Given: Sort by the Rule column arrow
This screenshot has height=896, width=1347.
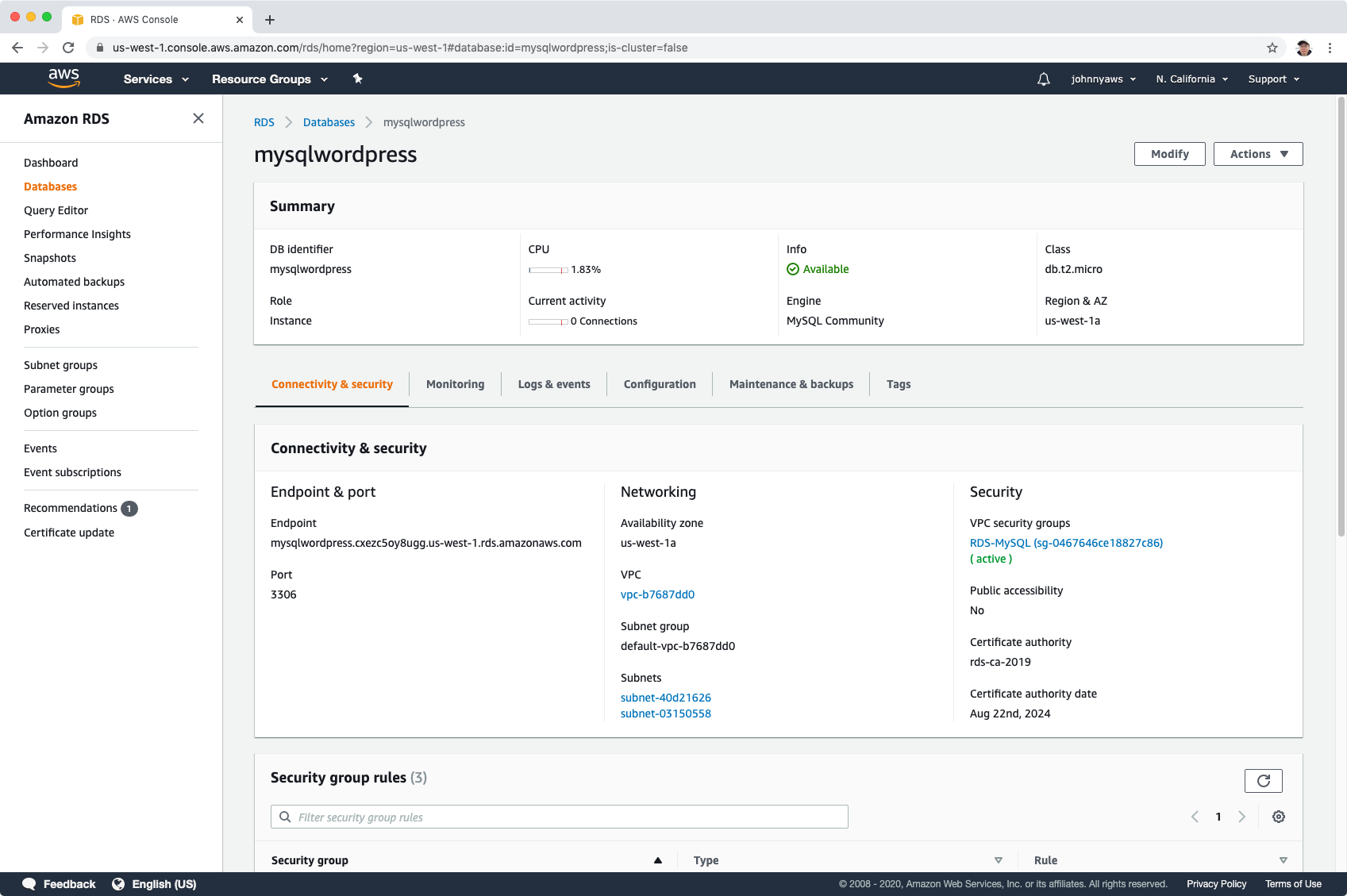Looking at the screenshot, I should coord(1283,860).
